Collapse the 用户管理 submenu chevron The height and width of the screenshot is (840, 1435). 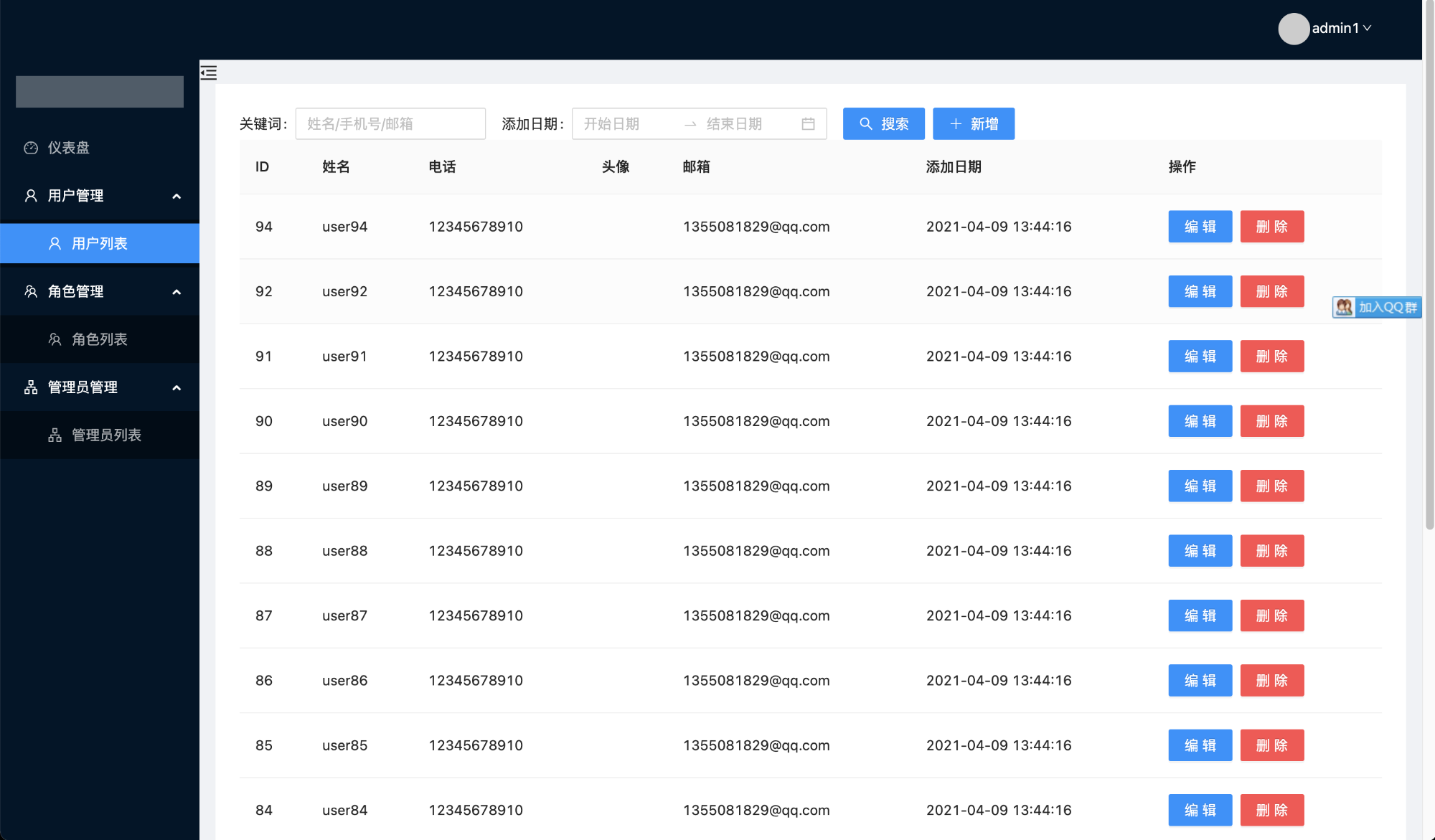pyautogui.click(x=177, y=196)
